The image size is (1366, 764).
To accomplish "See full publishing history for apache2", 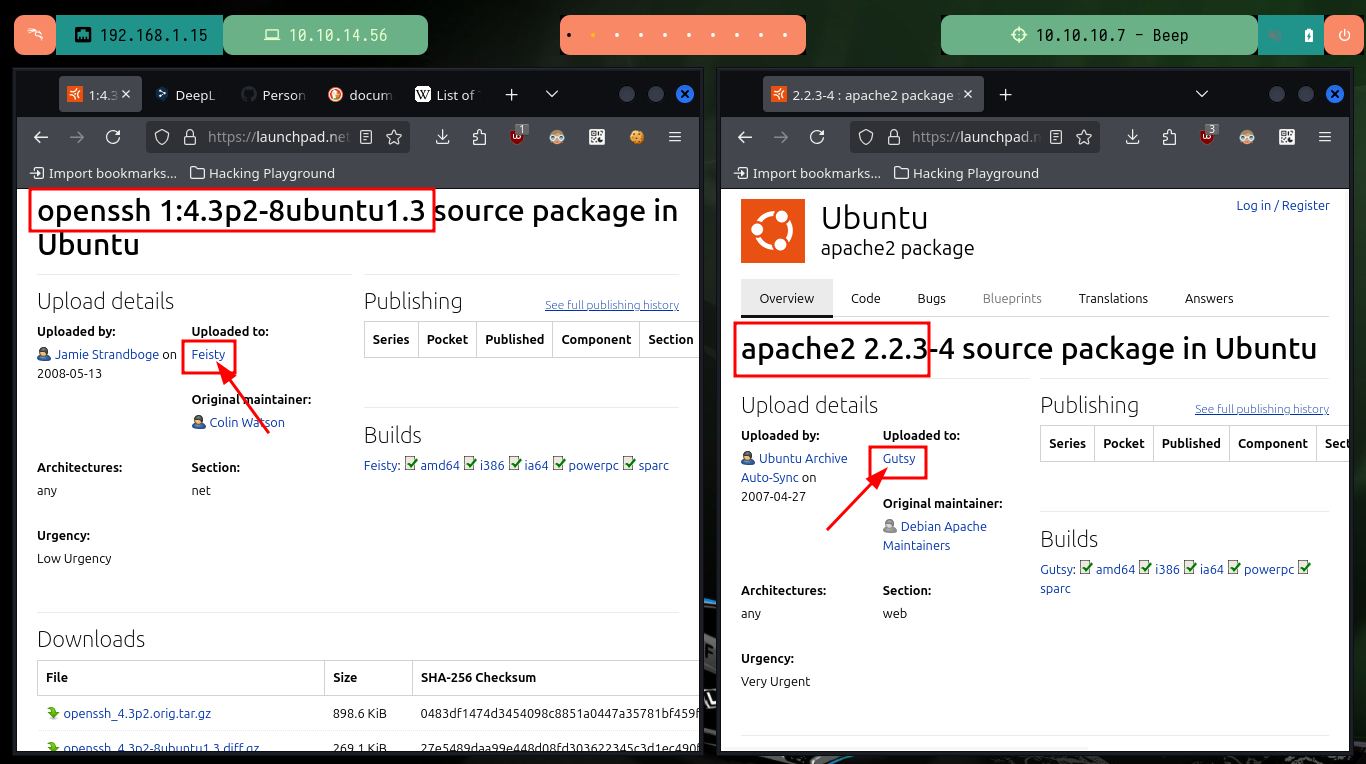I will tap(1262, 409).
